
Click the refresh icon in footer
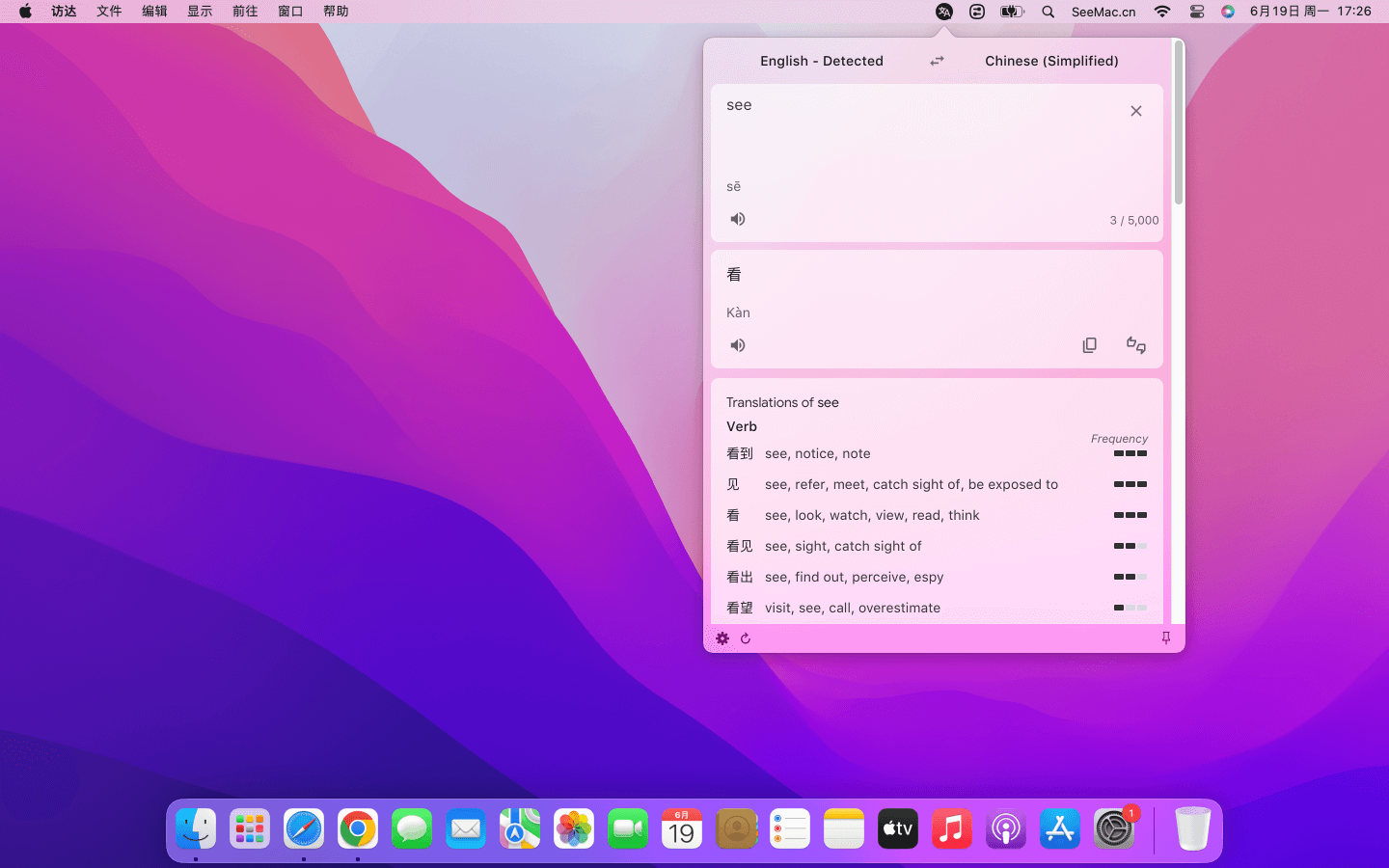point(746,638)
